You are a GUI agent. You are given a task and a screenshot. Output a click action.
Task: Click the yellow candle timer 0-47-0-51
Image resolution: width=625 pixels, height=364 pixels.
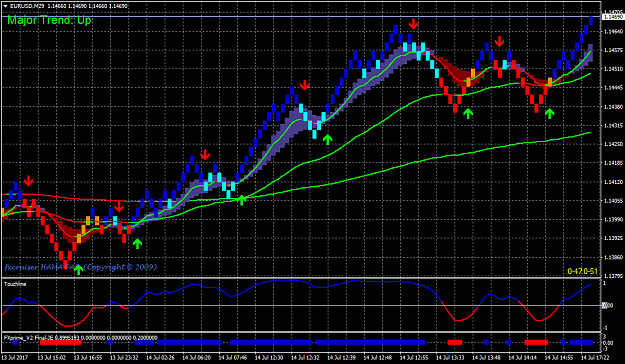pyautogui.click(x=582, y=271)
